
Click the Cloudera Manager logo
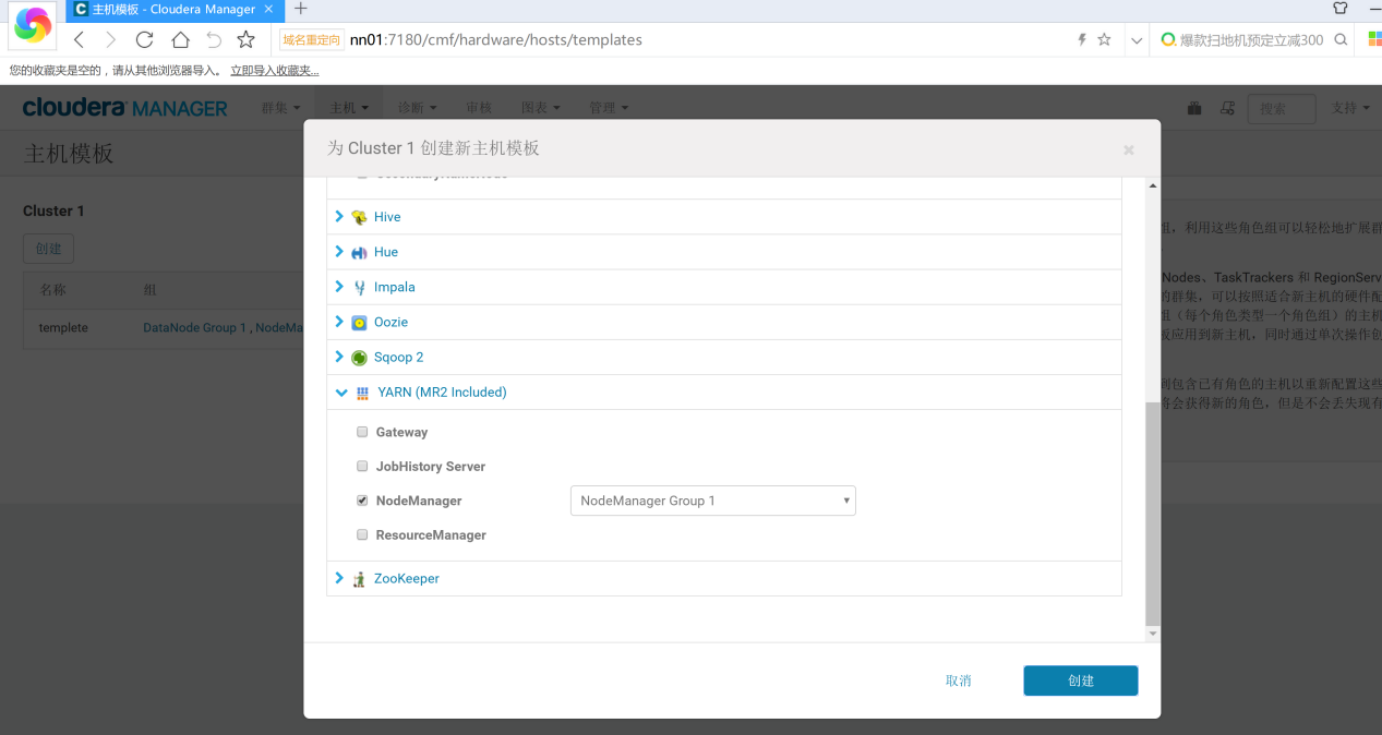coord(125,108)
